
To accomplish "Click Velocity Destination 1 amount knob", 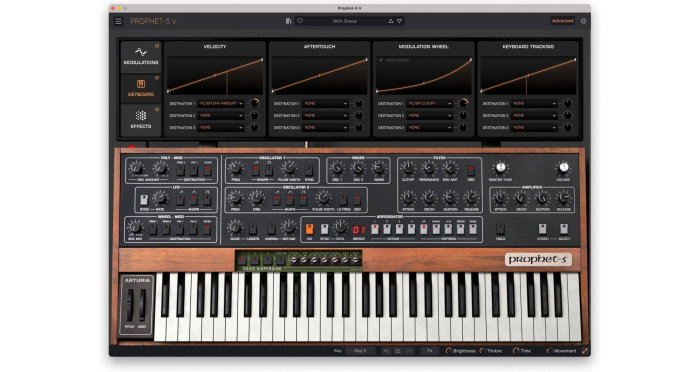I will point(254,103).
